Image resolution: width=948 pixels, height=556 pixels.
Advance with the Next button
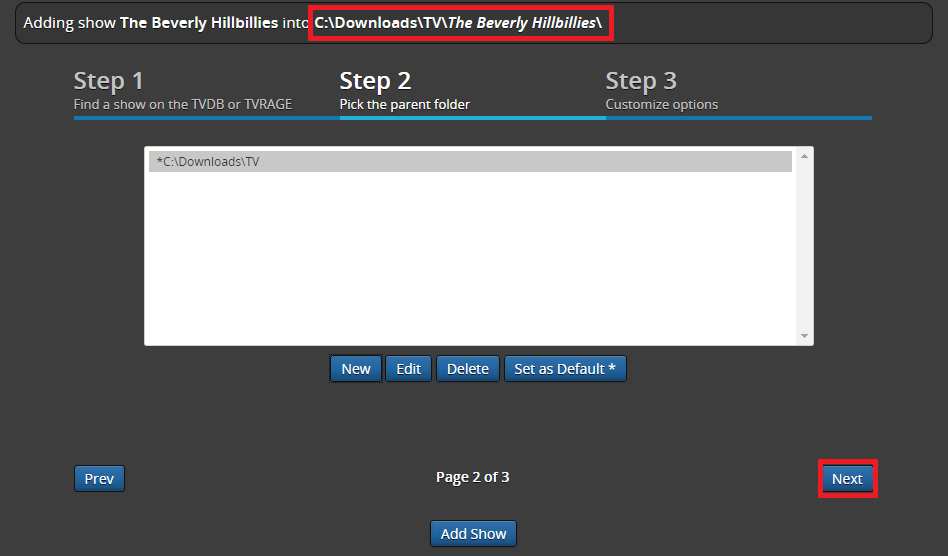pos(847,479)
